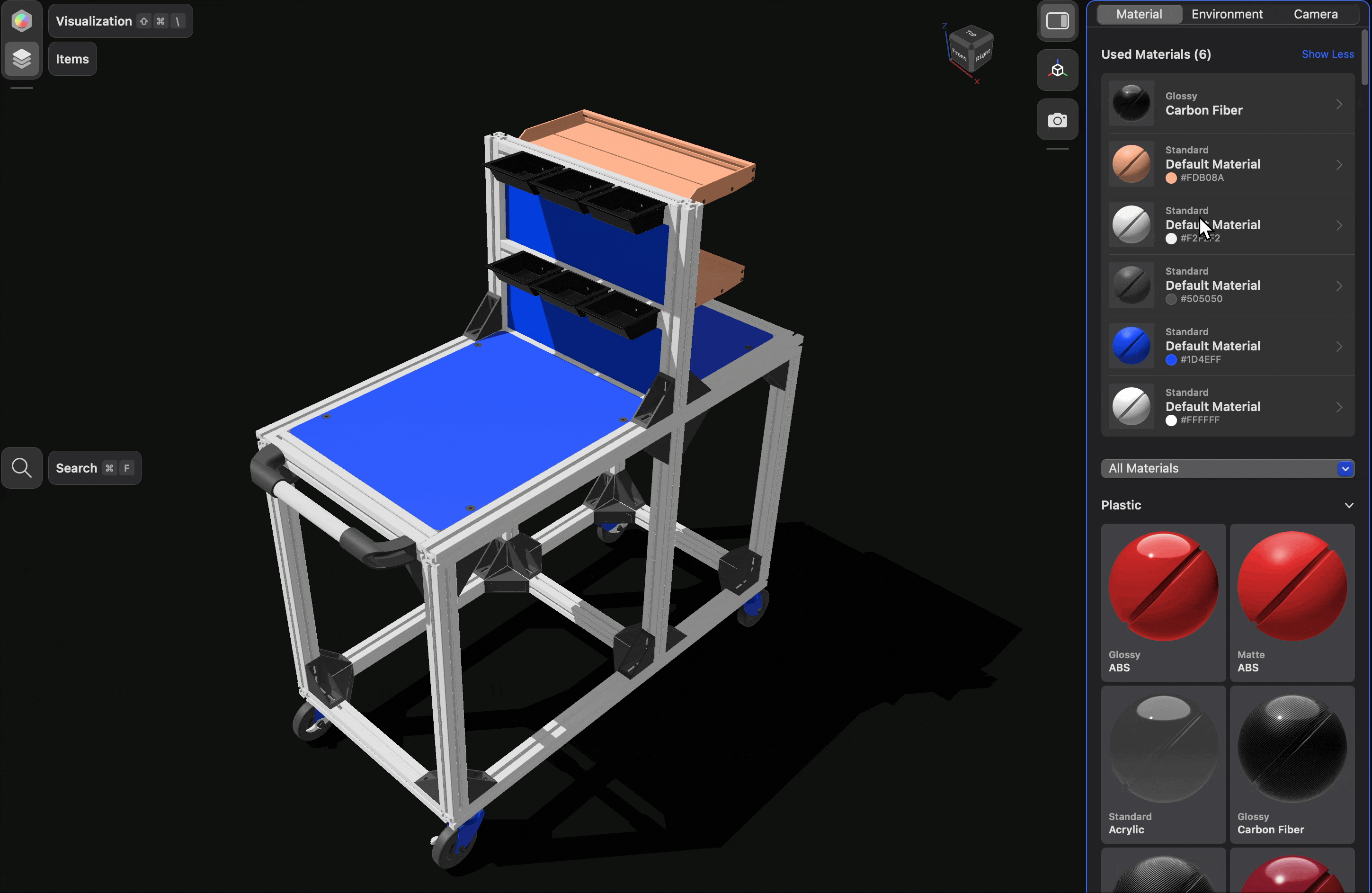Expand the #FDB08A Default Material chevron
1372x893 pixels.
pos(1339,165)
